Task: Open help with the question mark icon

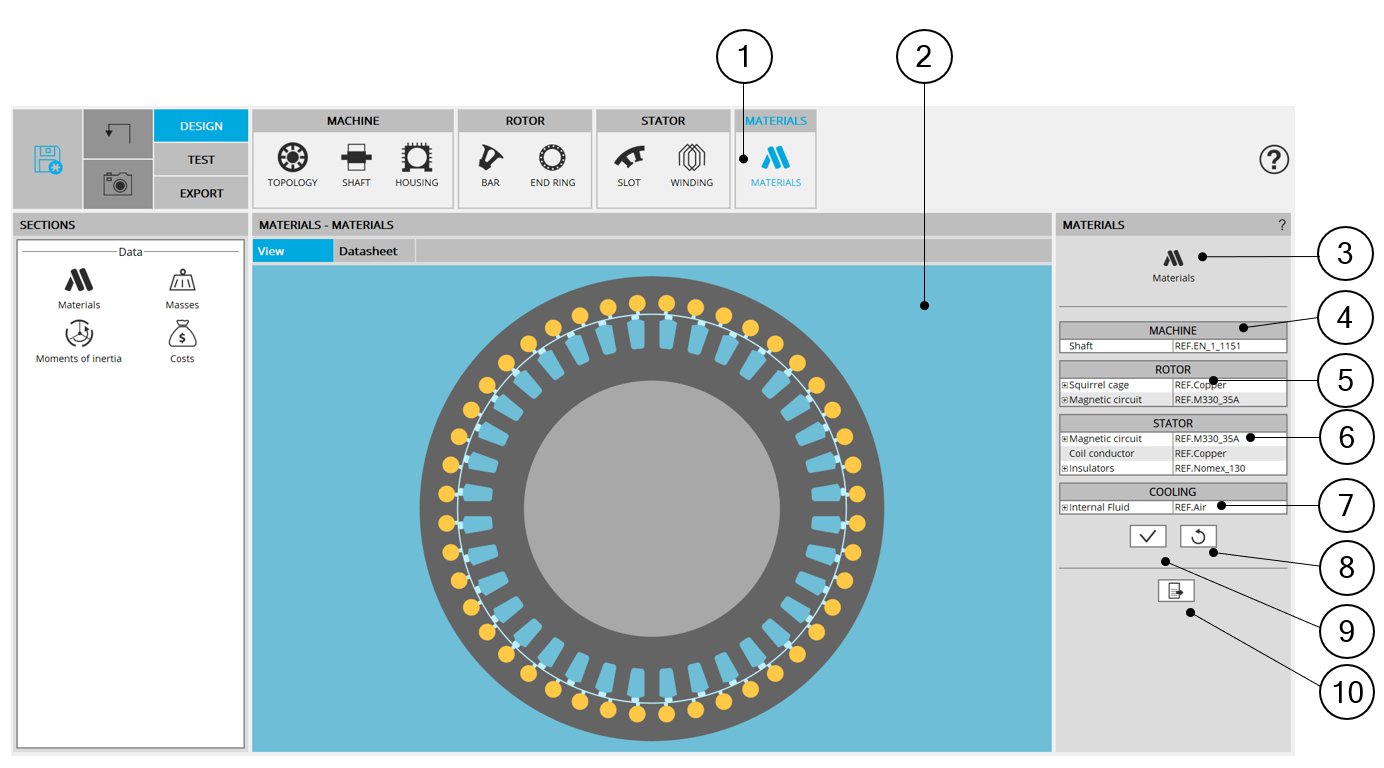Action: pyautogui.click(x=1273, y=159)
